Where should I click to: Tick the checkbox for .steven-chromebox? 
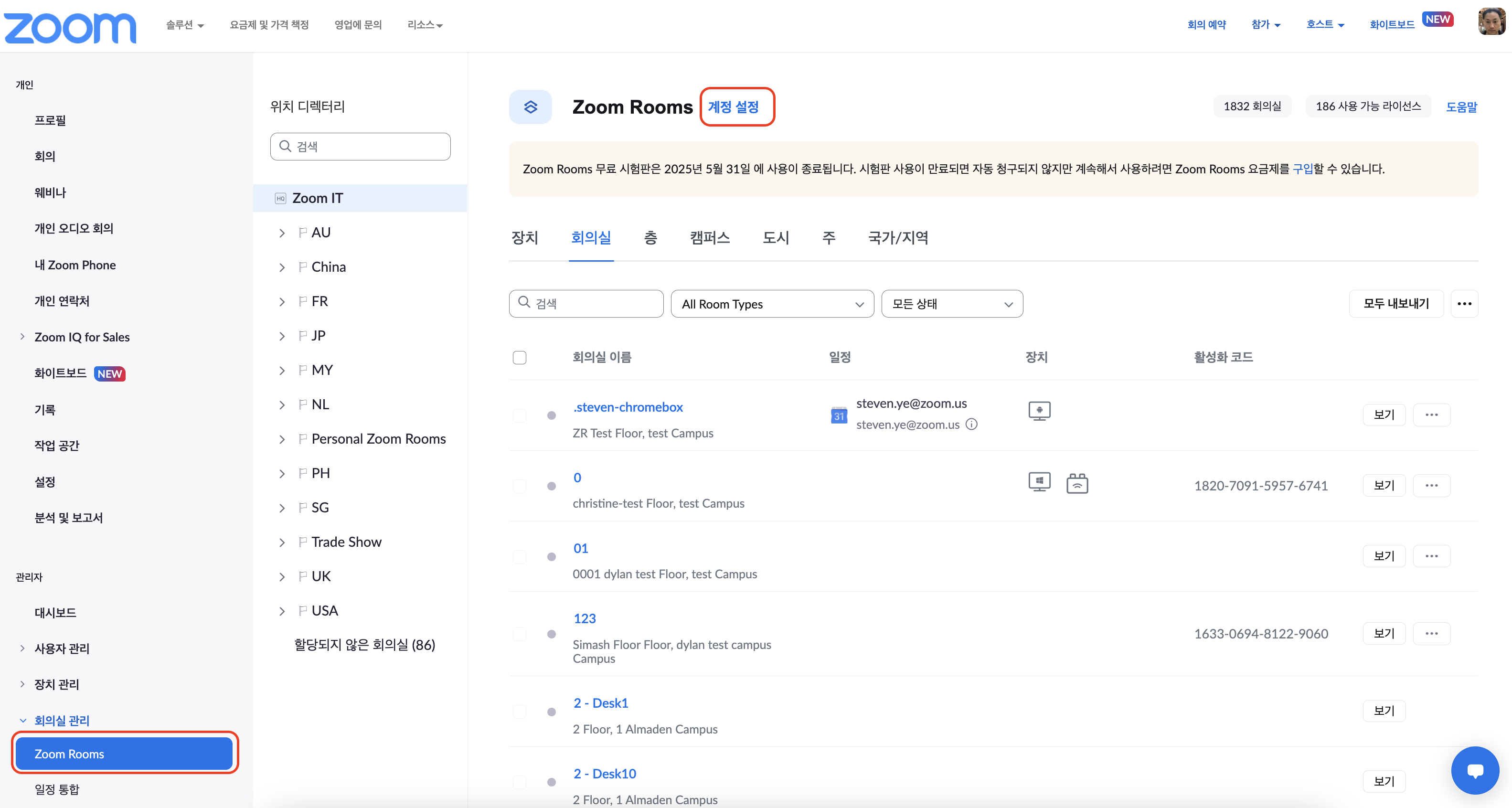point(520,415)
